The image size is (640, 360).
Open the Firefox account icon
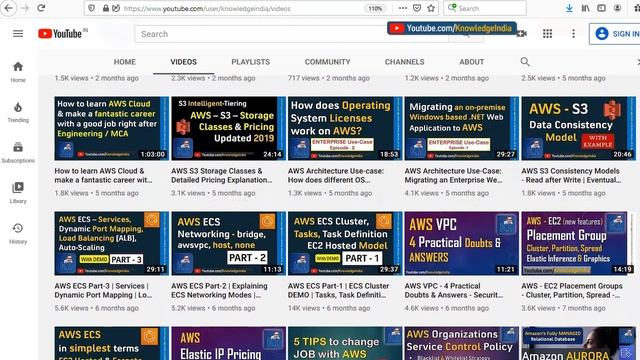point(617,8)
